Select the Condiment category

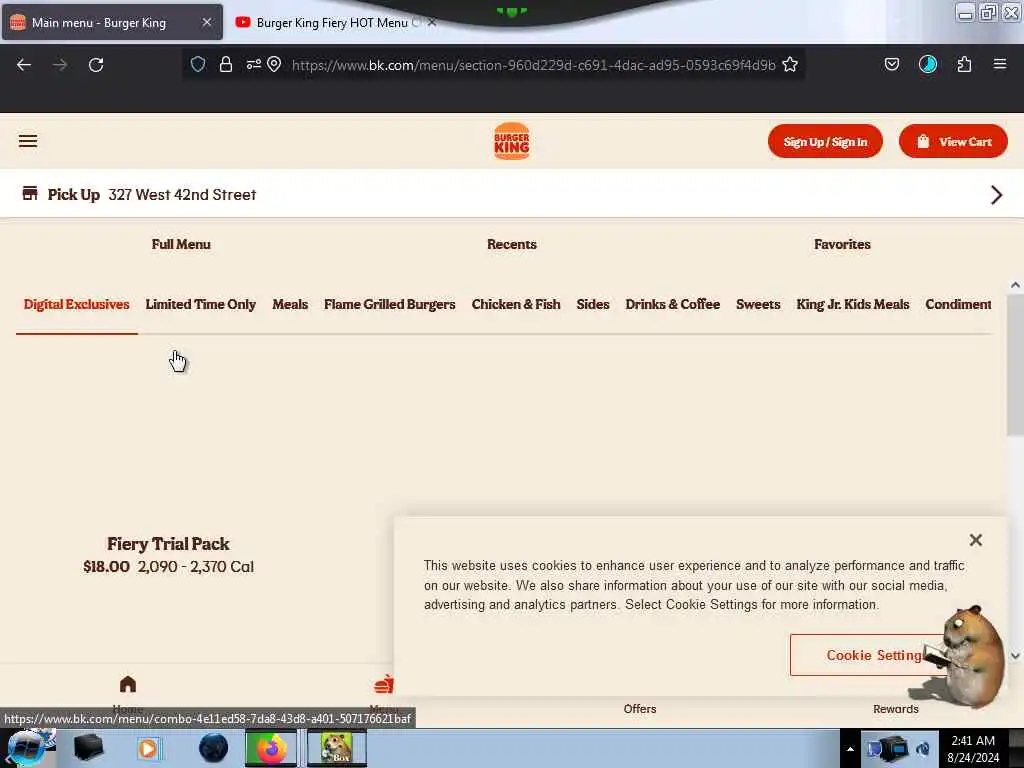pos(958,304)
